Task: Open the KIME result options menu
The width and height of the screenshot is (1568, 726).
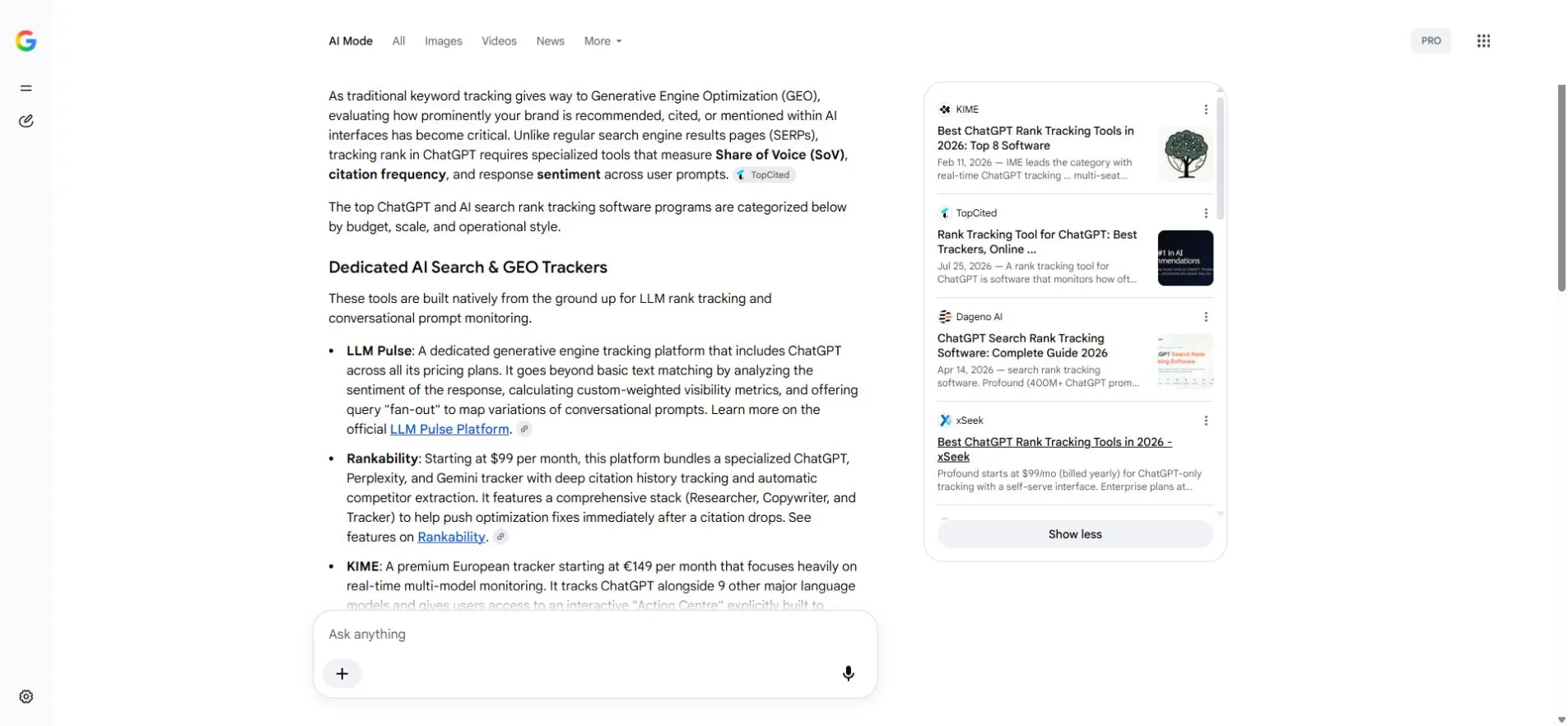Action: point(1206,109)
